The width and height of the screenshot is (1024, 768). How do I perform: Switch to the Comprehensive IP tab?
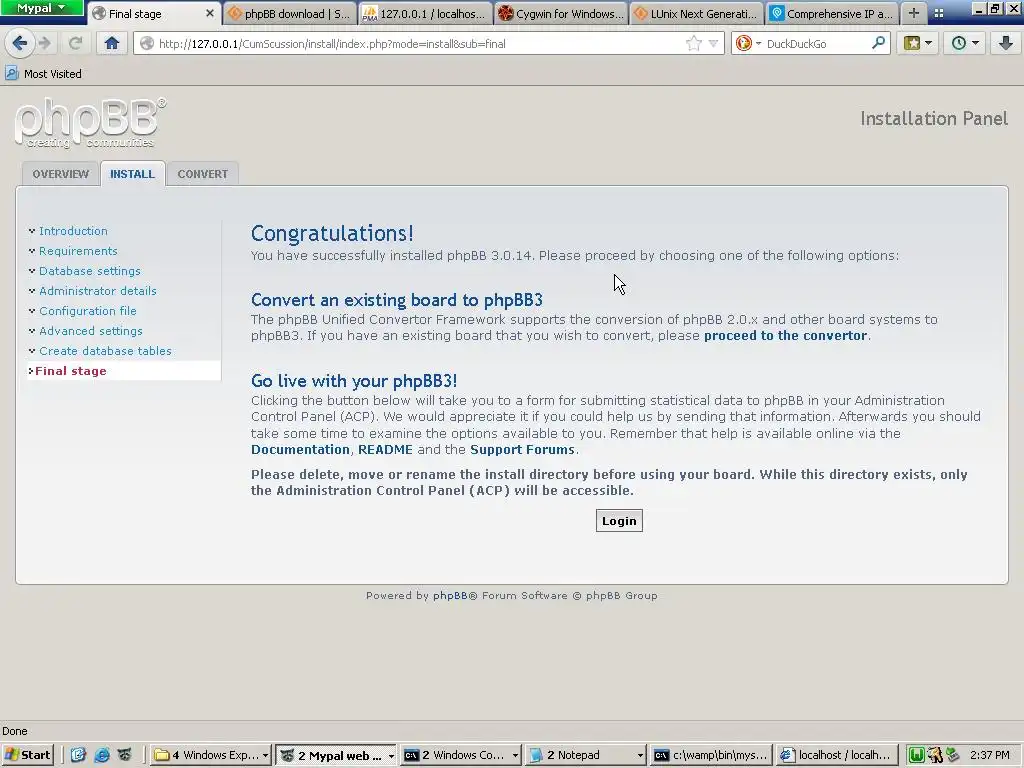[x=832, y=14]
